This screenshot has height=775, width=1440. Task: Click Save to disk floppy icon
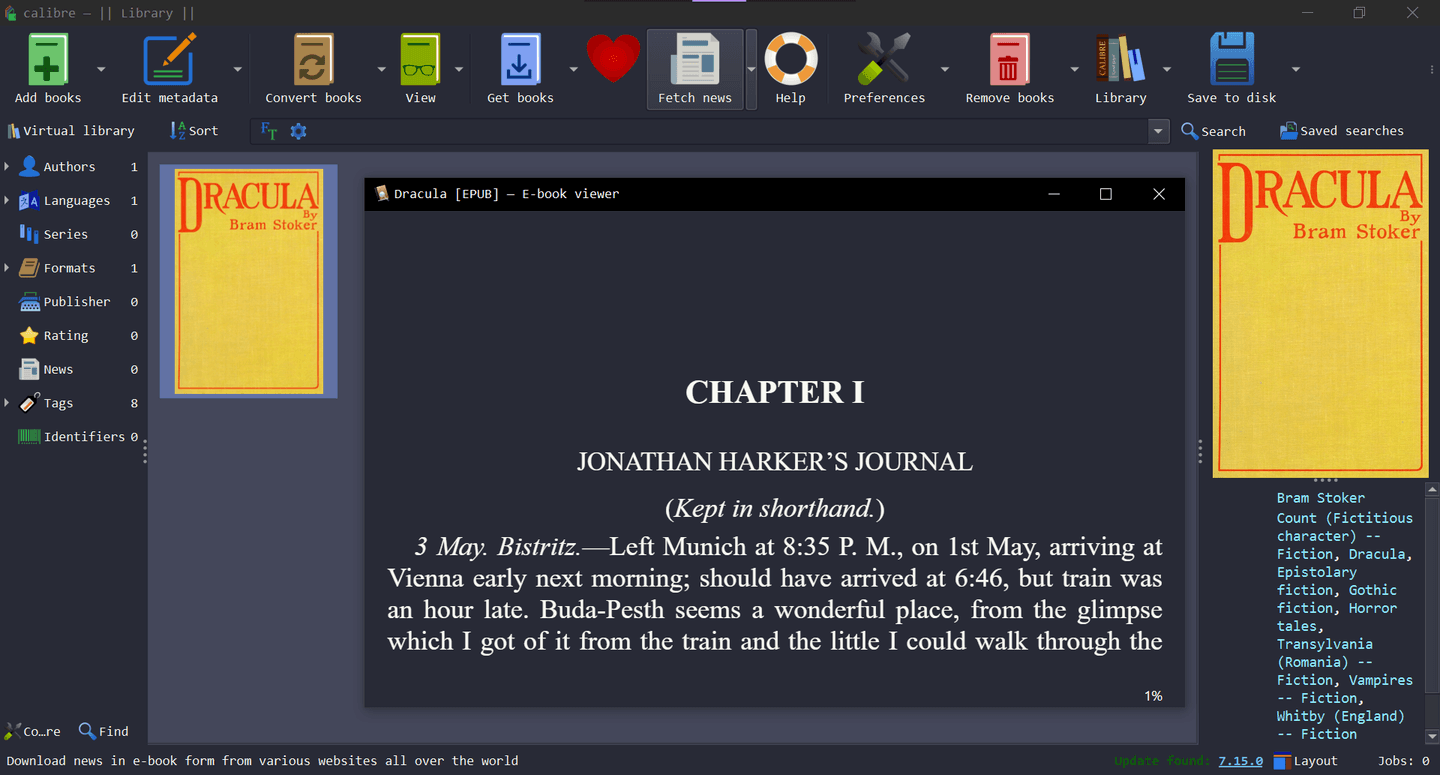1231,62
